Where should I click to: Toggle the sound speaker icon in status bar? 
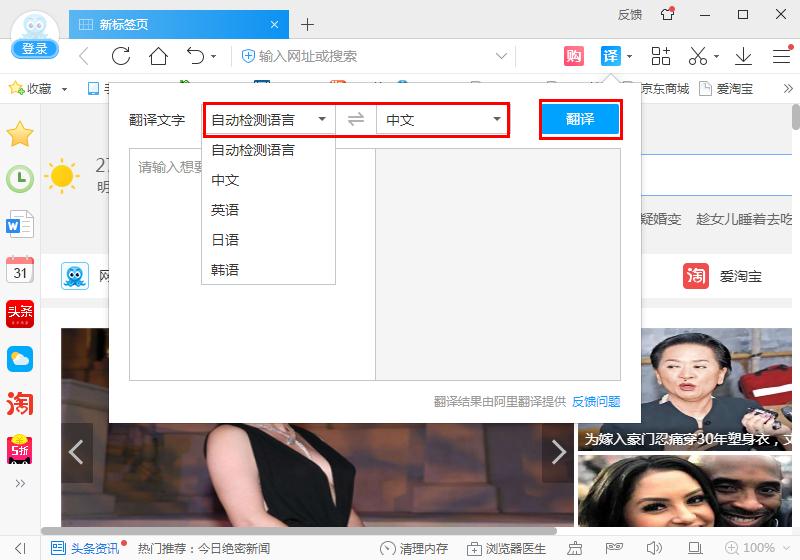pyautogui.click(x=654, y=548)
